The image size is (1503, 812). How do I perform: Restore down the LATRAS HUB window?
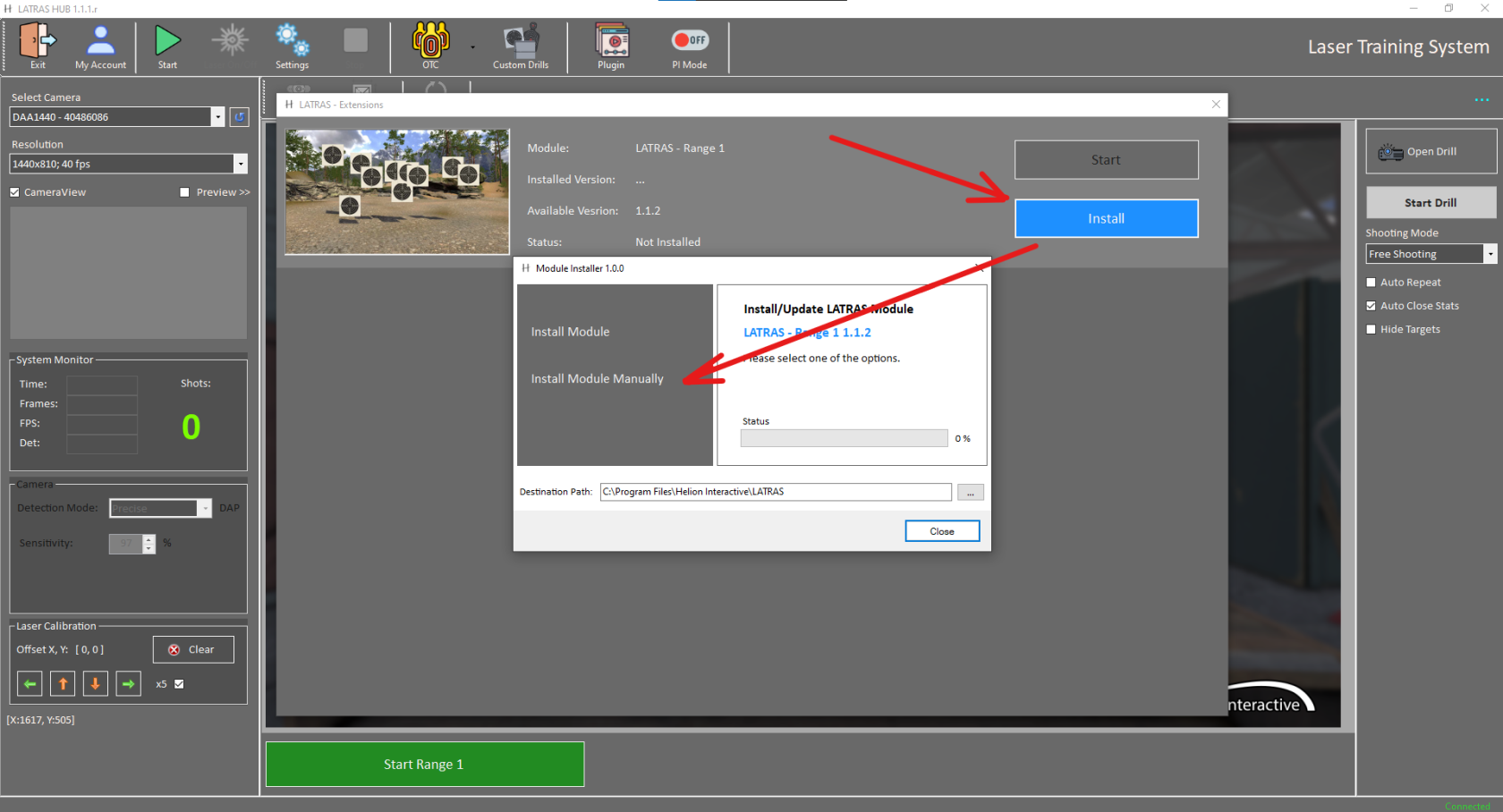[x=1449, y=8]
